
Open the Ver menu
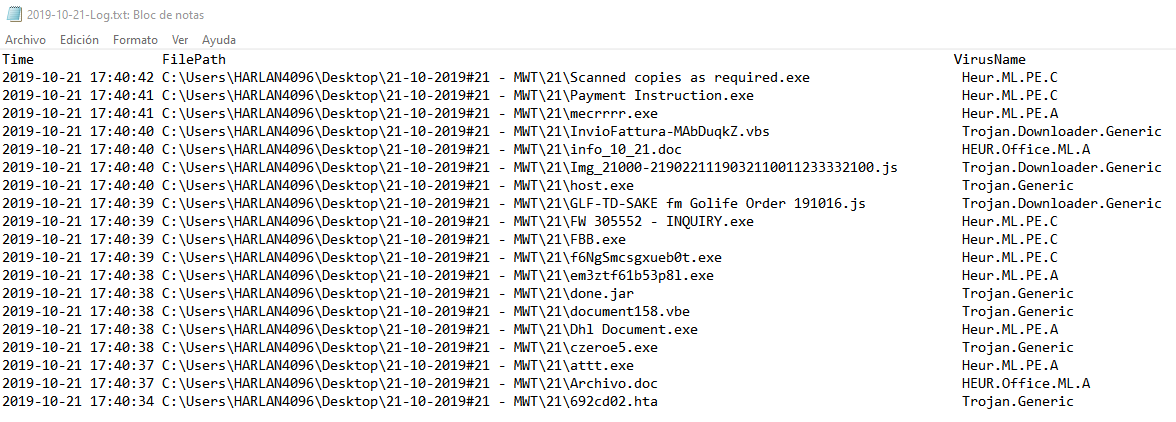180,40
